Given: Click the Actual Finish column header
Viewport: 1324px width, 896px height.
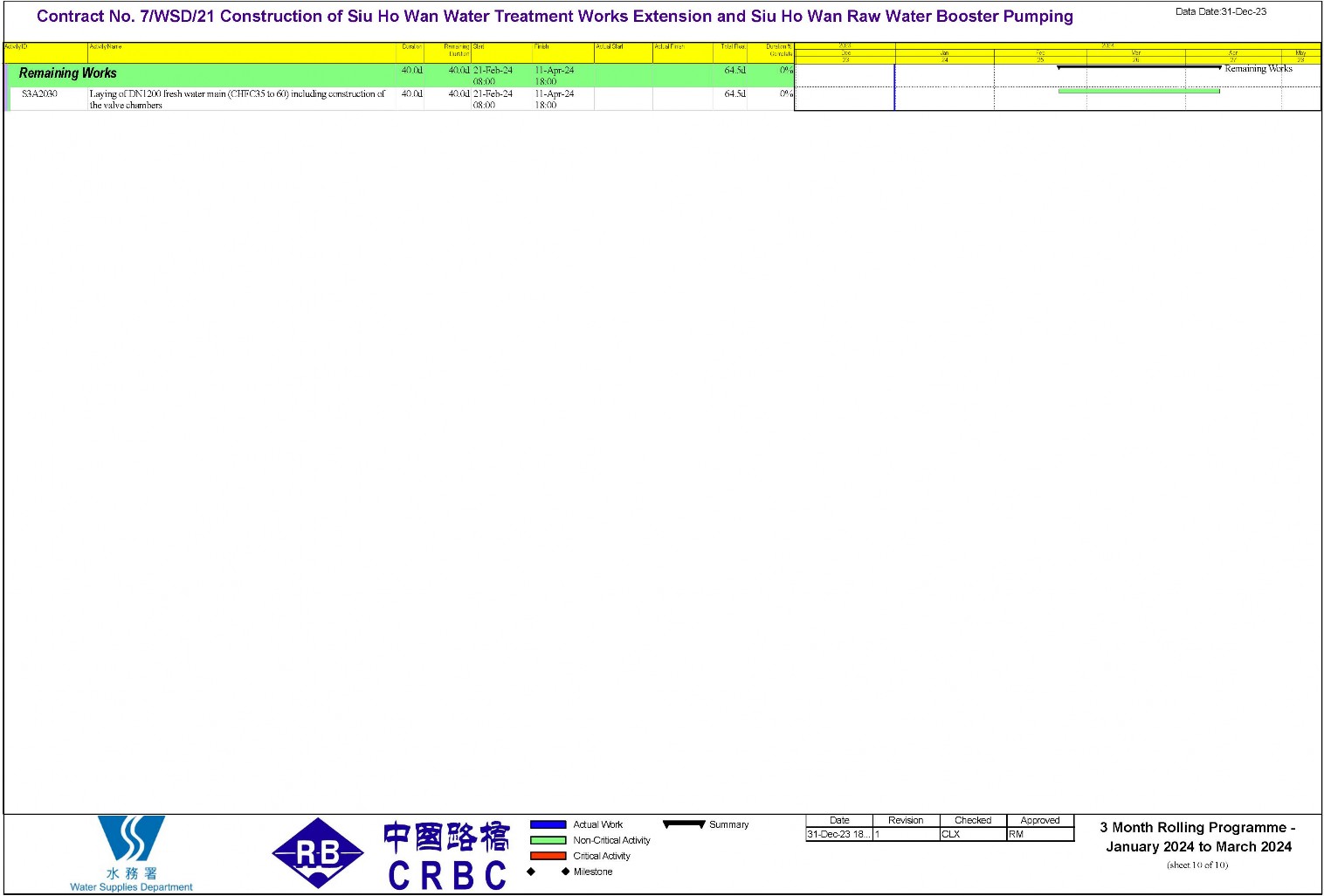Looking at the screenshot, I should tap(682, 52).
